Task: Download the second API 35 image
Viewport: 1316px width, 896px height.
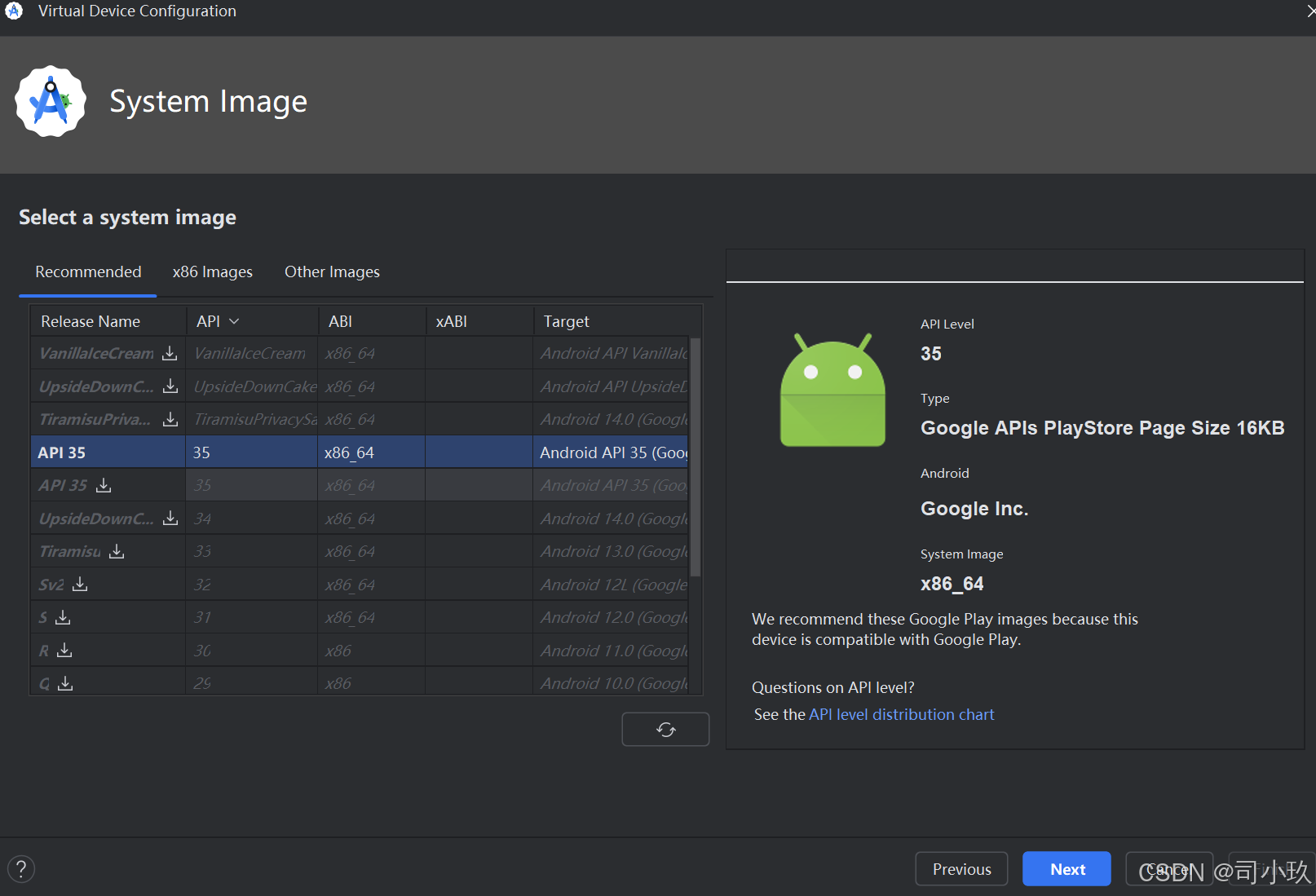Action: [x=103, y=484]
